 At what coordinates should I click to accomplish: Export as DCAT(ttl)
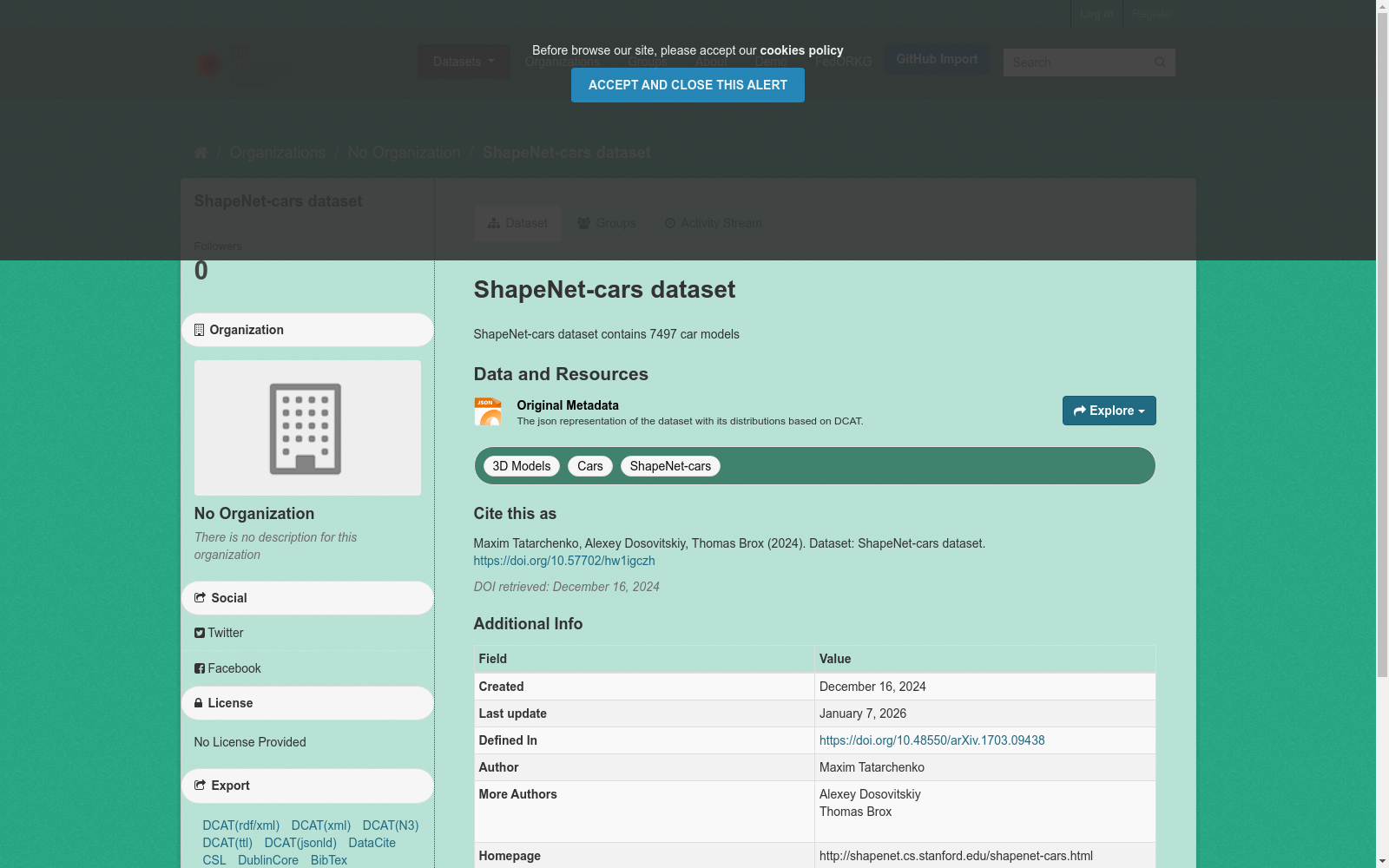(227, 843)
